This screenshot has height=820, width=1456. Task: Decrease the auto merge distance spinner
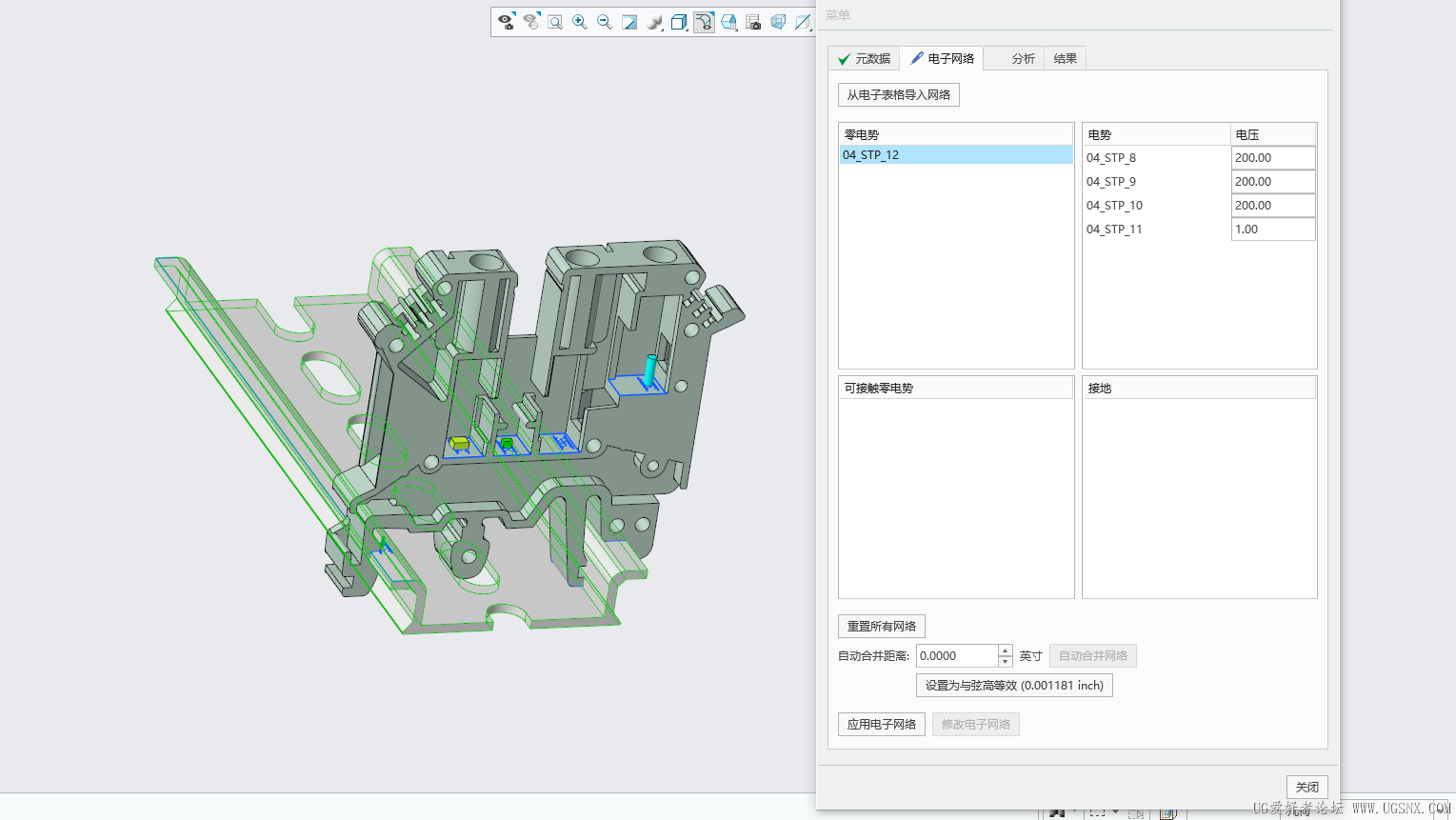(x=1006, y=662)
